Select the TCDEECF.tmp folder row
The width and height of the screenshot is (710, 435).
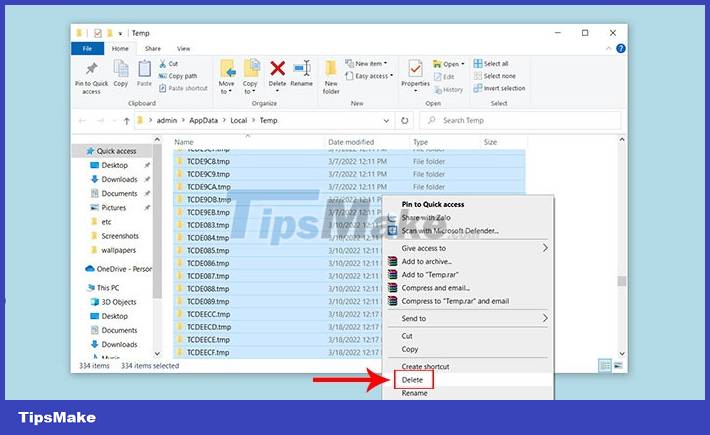278,352
